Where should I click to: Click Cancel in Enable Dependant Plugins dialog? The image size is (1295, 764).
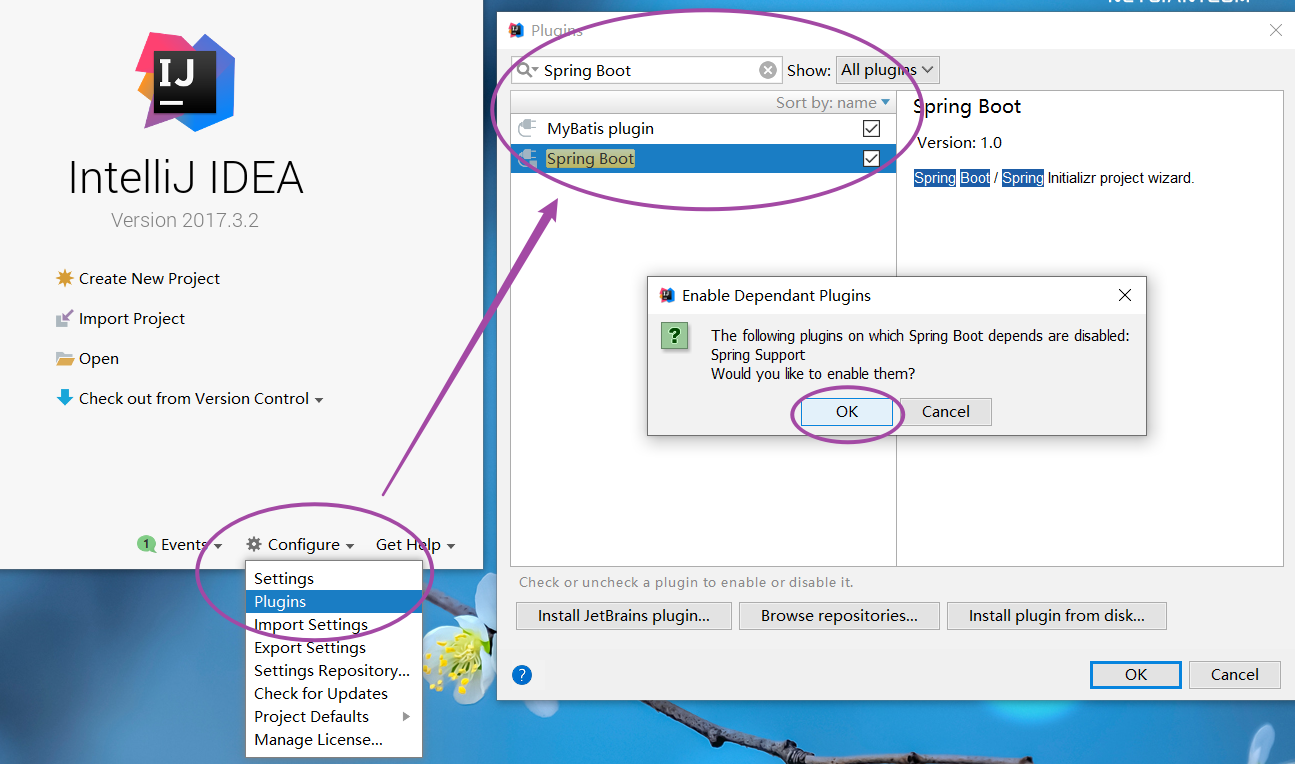[x=946, y=411]
